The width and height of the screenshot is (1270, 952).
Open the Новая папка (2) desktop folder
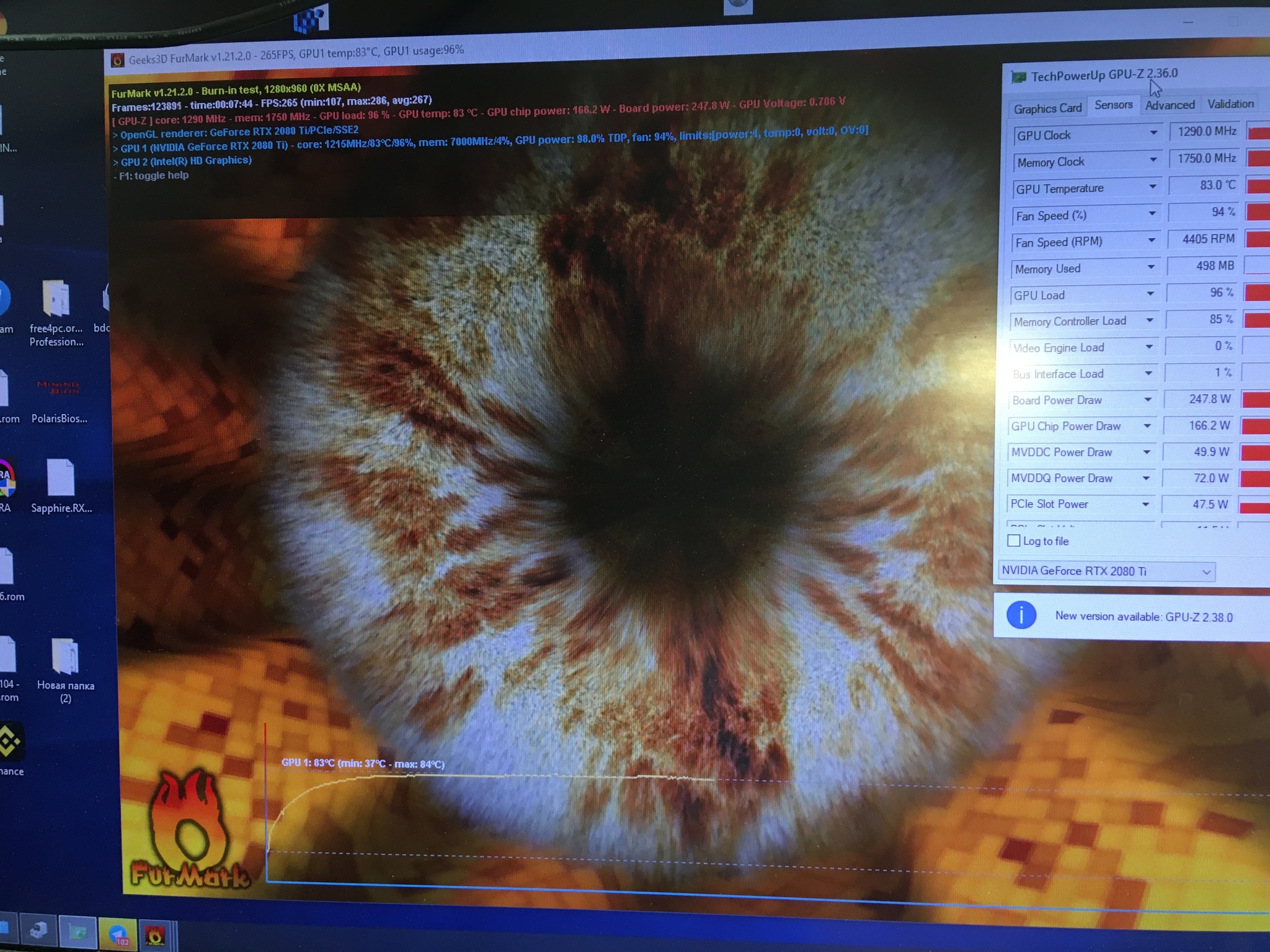(65, 671)
